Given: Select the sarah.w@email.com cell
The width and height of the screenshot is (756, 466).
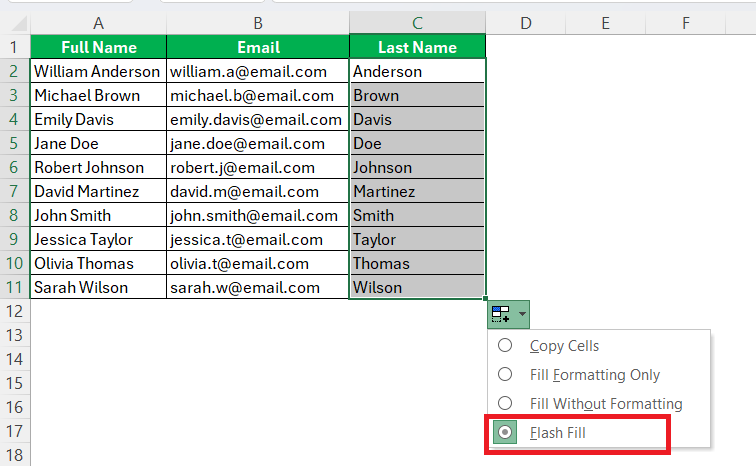Looking at the screenshot, I should pos(258,287).
